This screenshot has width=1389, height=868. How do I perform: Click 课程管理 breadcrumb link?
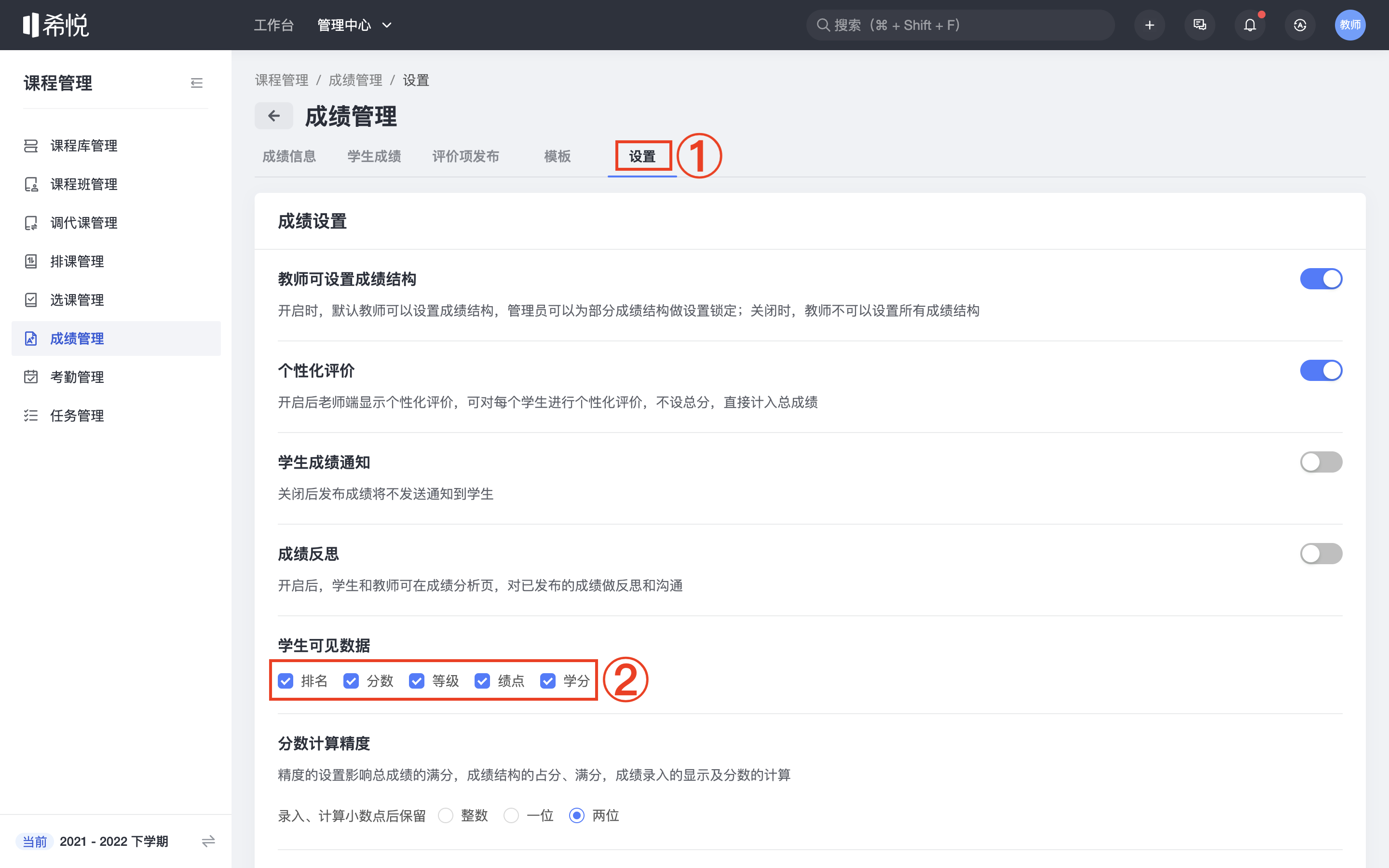coord(282,81)
